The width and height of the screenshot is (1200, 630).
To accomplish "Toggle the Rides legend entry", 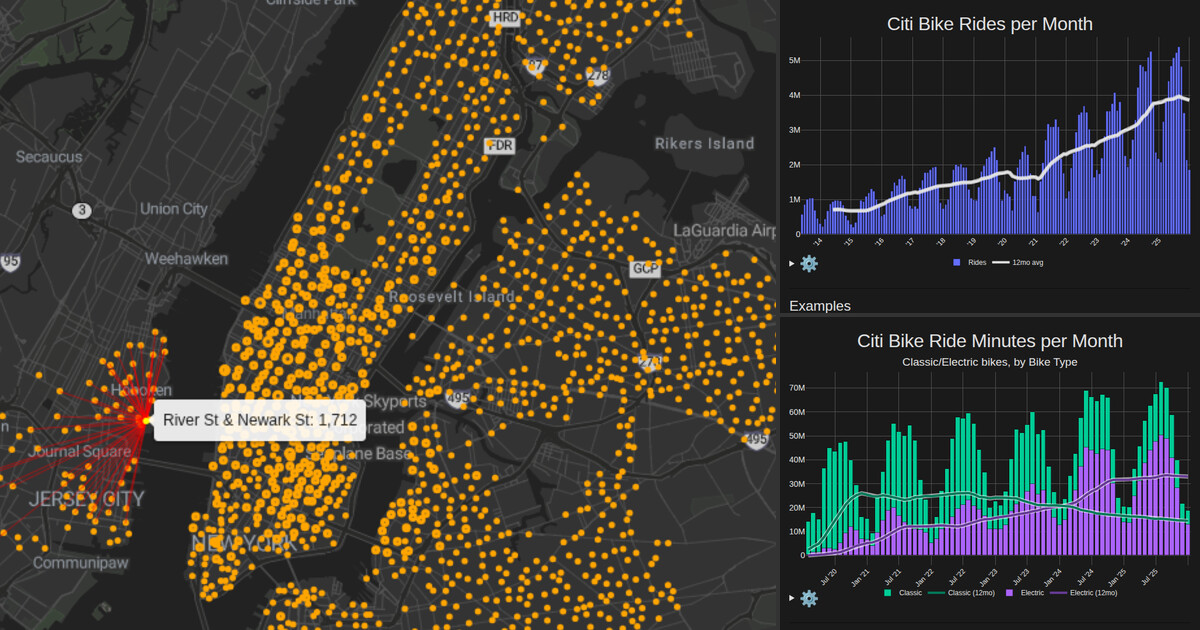I will (969, 262).
